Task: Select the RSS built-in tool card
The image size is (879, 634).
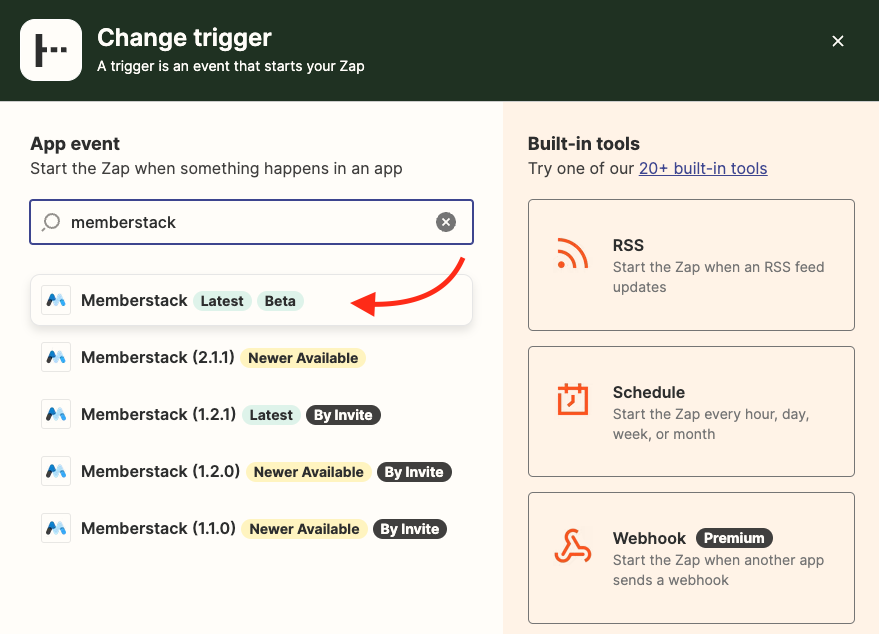Action: [691, 265]
